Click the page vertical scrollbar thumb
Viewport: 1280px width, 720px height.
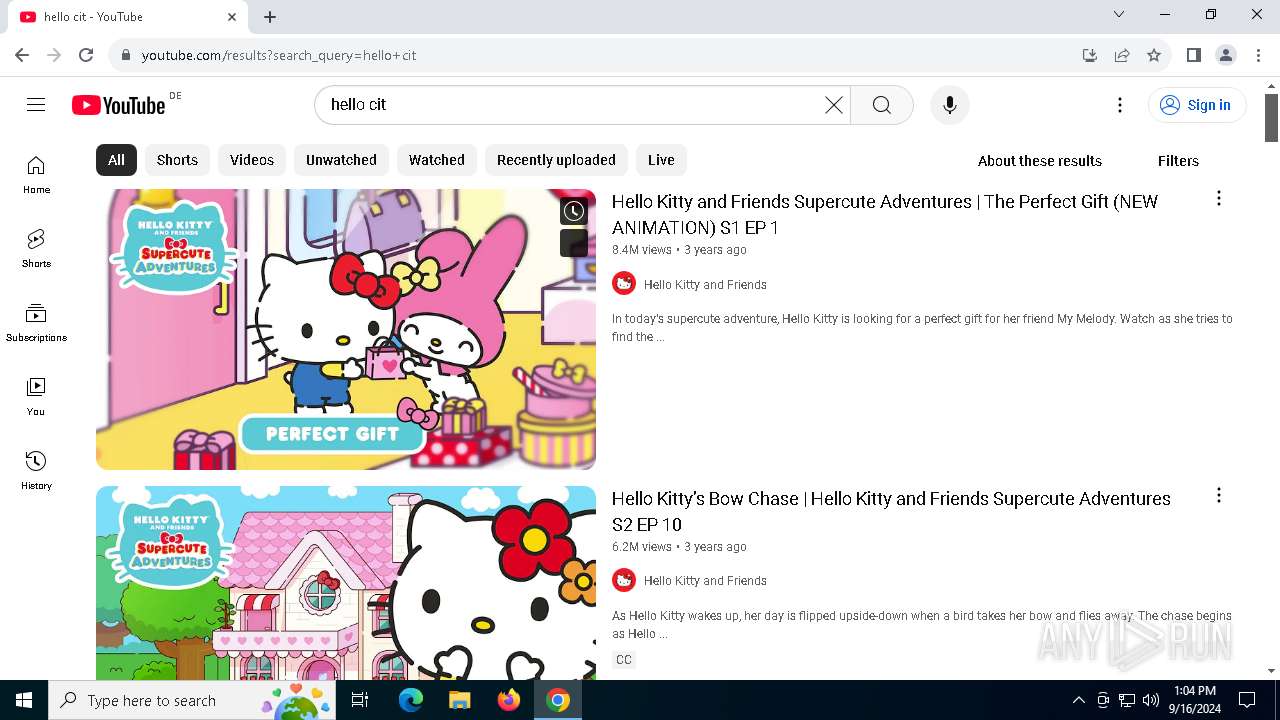point(1271,118)
